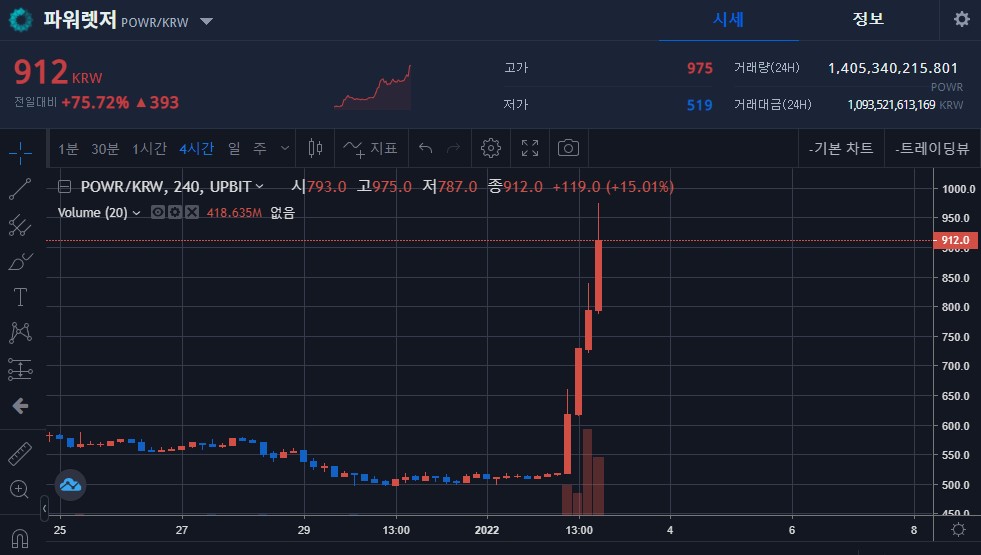The height and width of the screenshot is (555, 981).
Task: Click the Volume value 418.635M
Action: 234,213
